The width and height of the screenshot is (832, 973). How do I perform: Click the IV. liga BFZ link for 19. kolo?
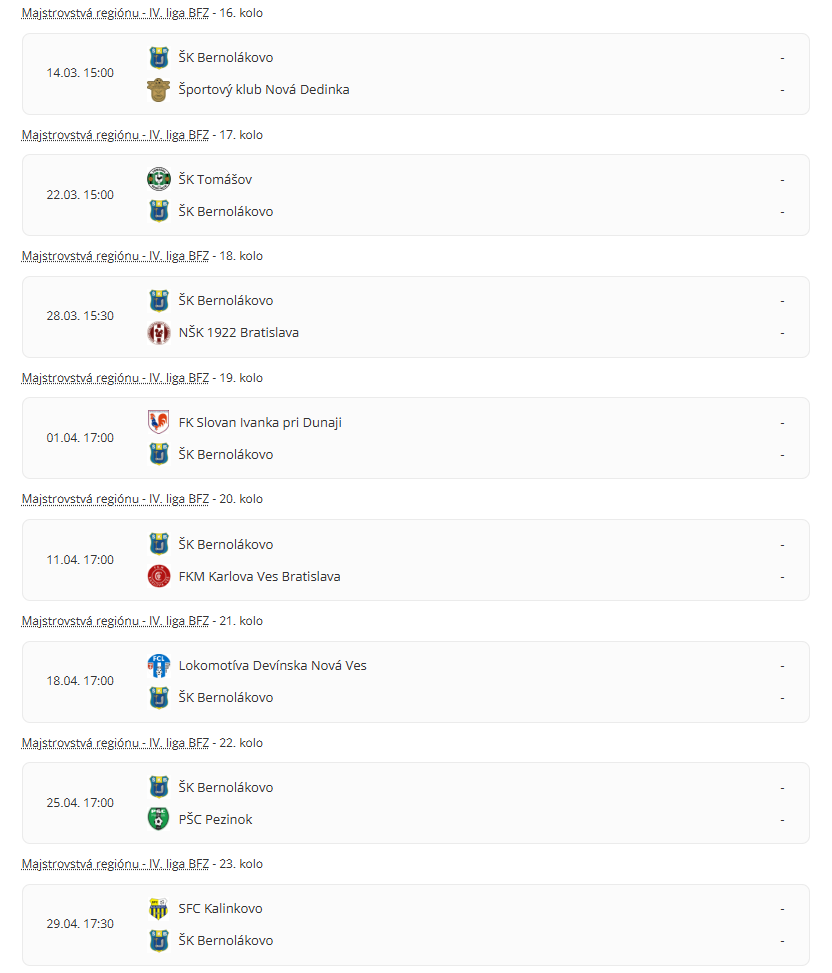click(115, 378)
